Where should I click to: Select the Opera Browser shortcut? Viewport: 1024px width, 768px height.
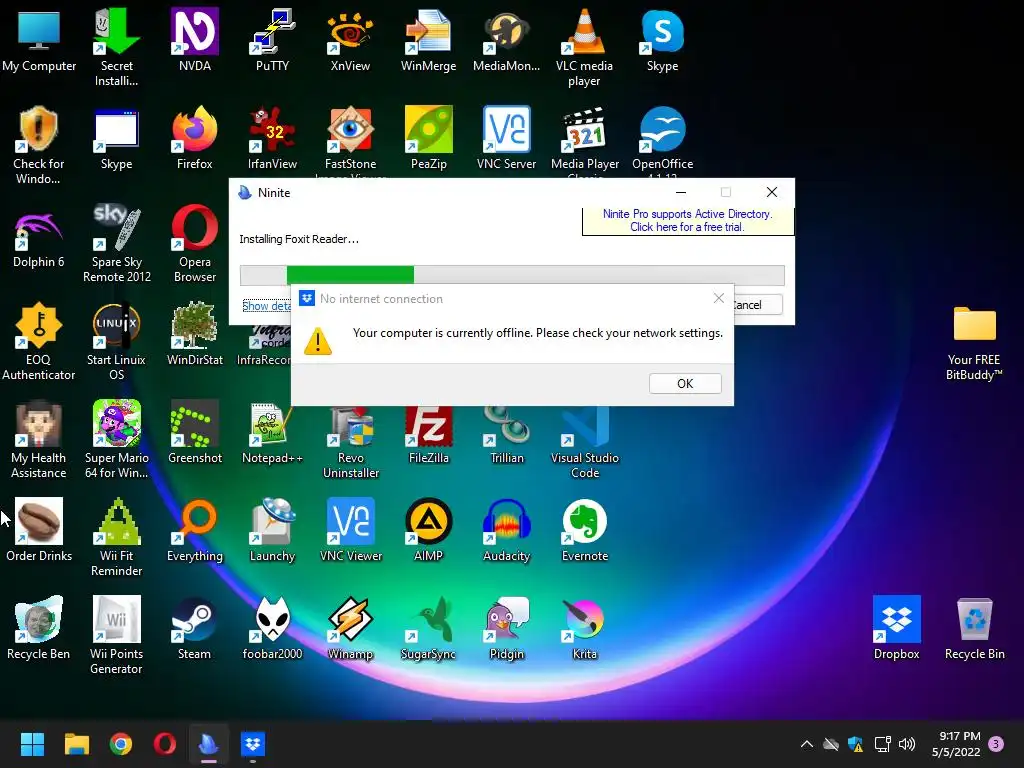coord(195,244)
